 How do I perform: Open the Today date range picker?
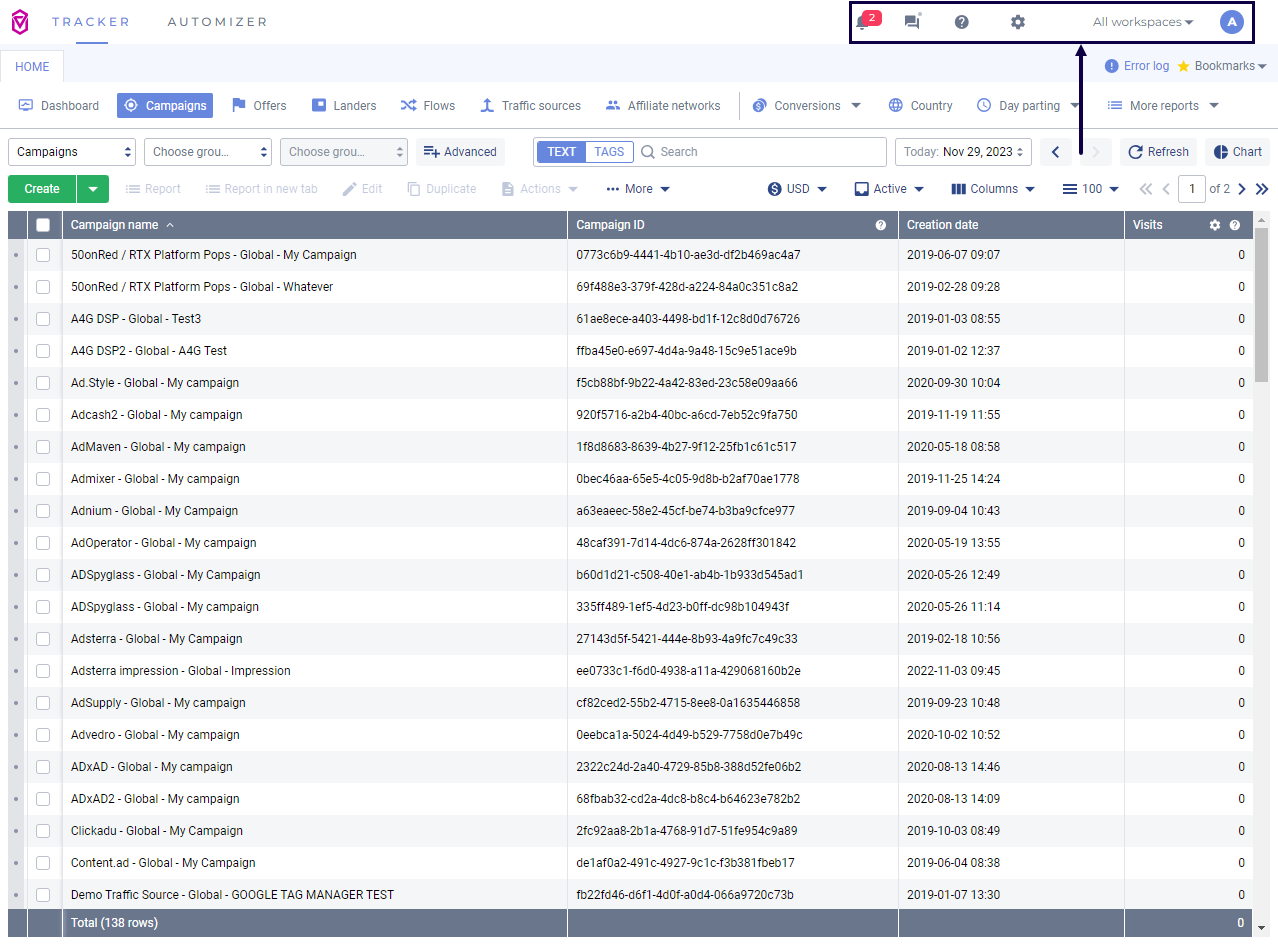click(963, 152)
